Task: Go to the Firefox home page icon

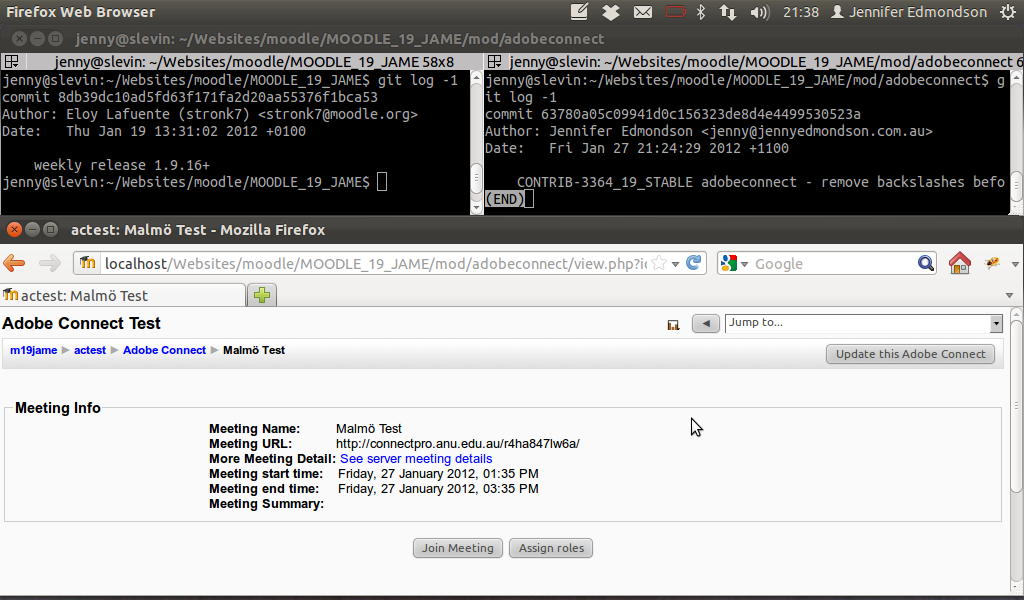Action: [x=959, y=263]
